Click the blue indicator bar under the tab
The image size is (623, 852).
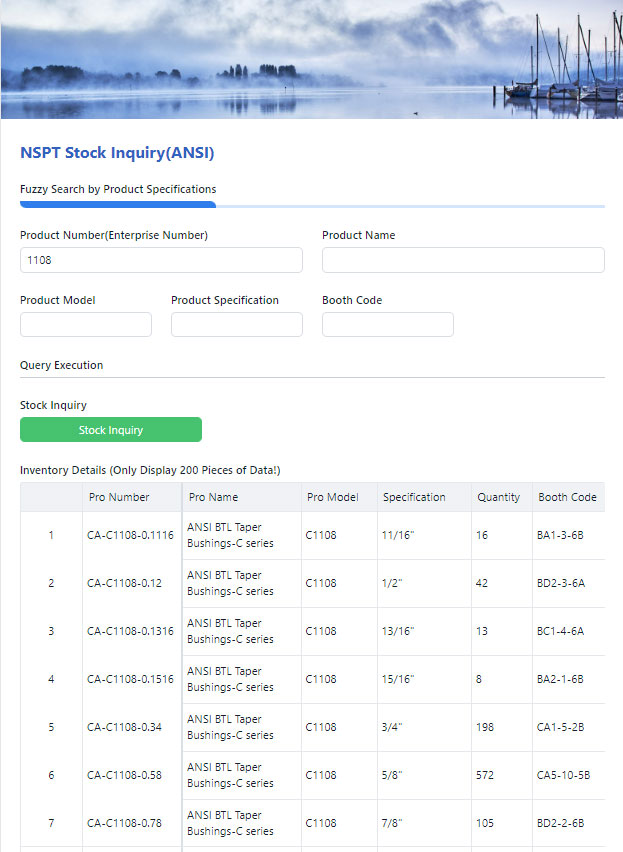pyautogui.click(x=118, y=205)
